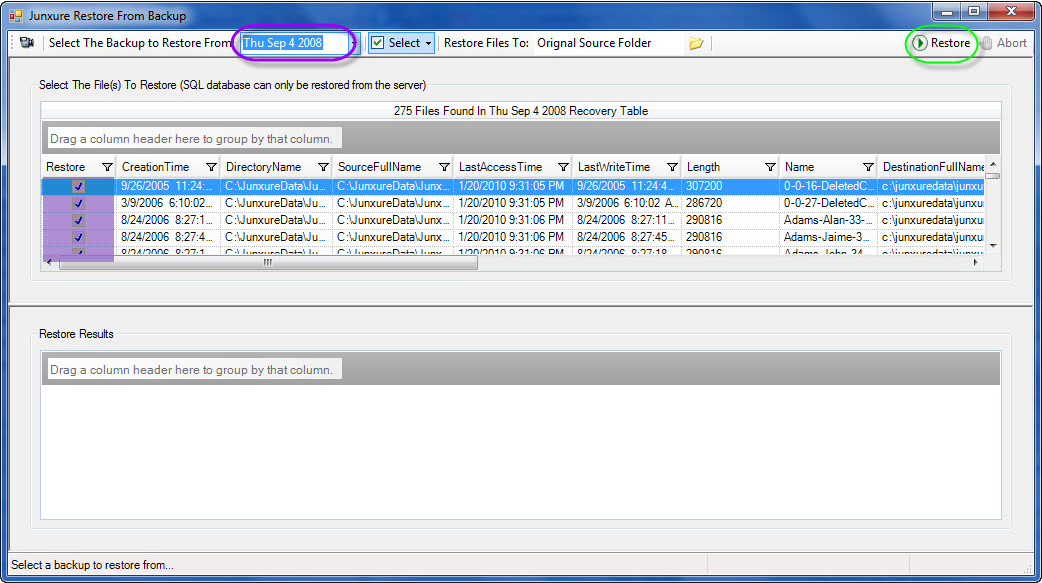Select the Adams-Alan-33 name cell
The image size is (1042, 583).
(828, 220)
